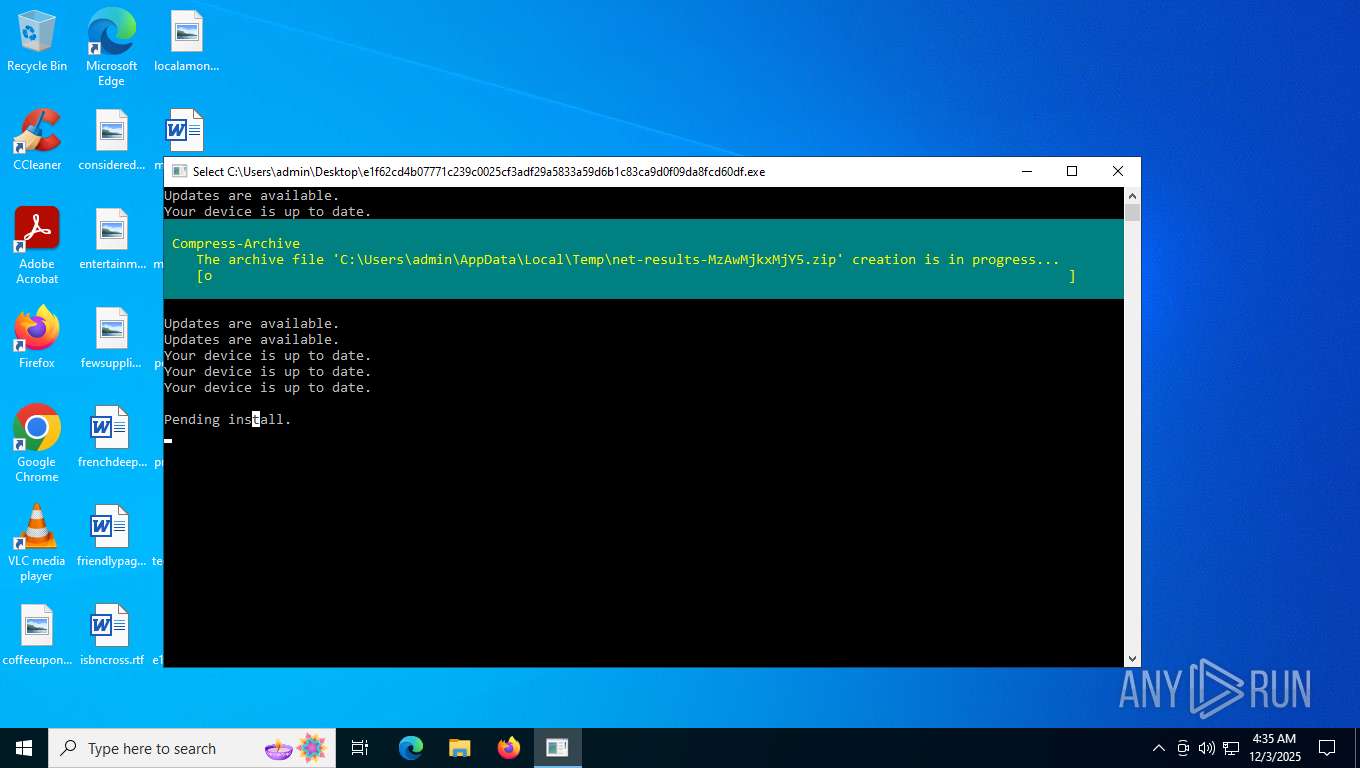Viewport: 1360px width, 768px height.
Task: Switch to the running console app in taskbar
Action: click(x=557, y=748)
